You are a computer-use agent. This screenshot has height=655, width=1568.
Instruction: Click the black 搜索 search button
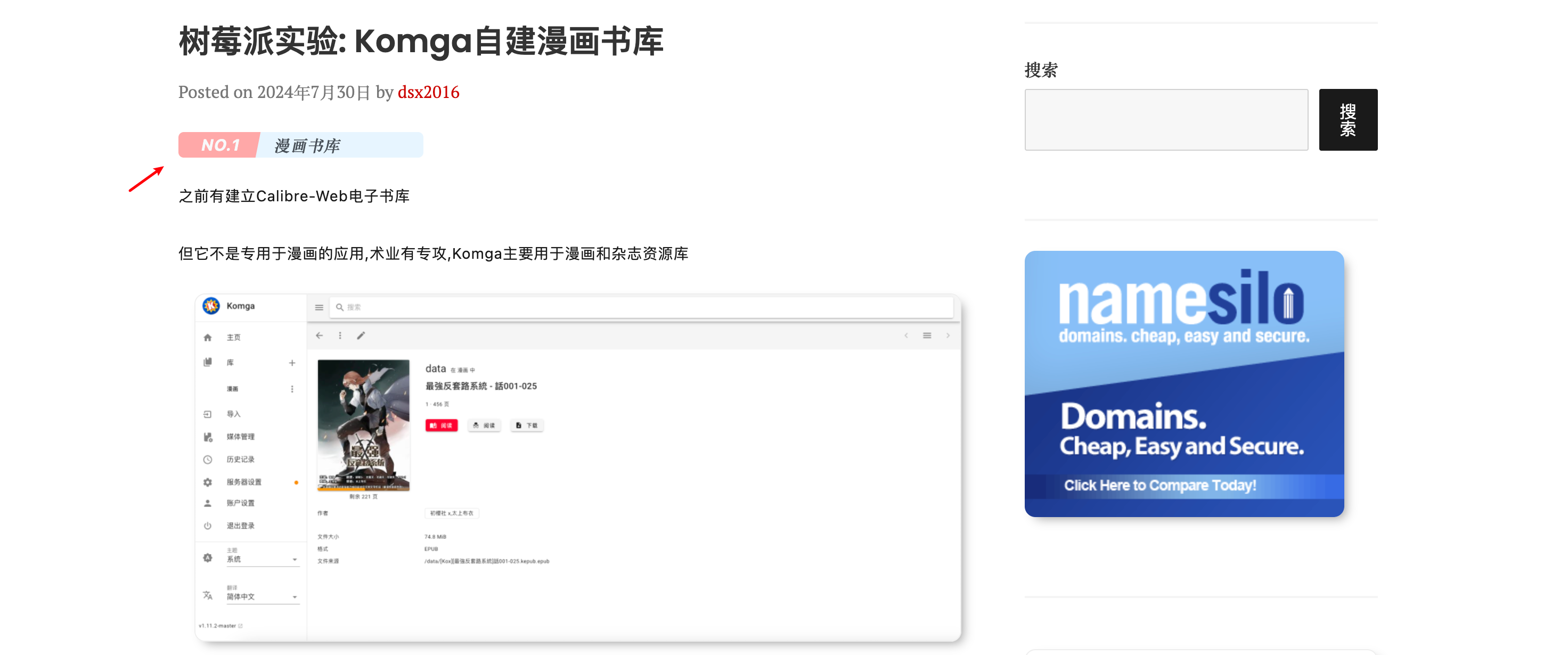tap(1347, 120)
